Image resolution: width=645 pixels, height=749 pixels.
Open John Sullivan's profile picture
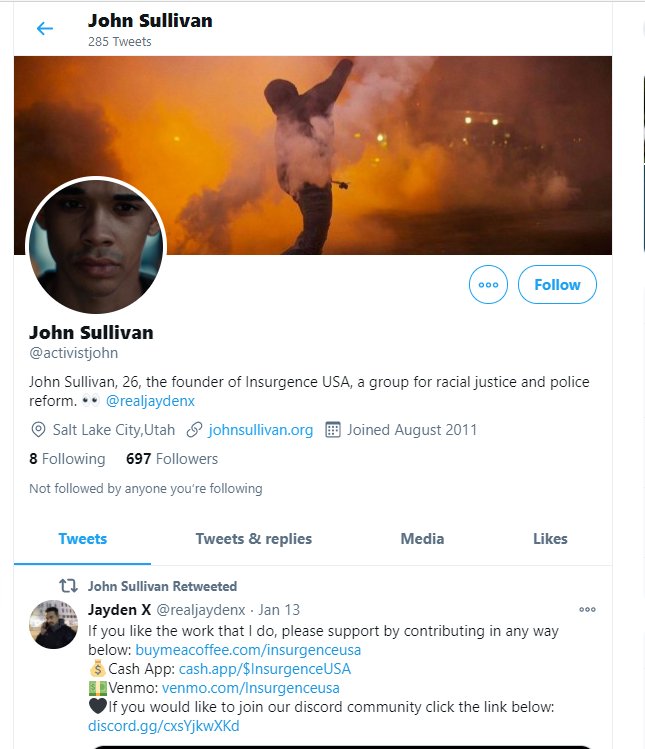pos(95,246)
